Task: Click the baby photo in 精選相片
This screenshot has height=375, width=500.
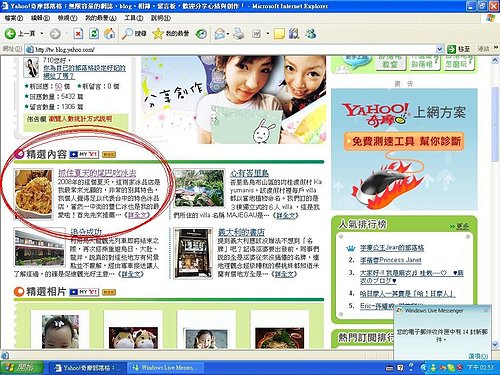Action: point(60,332)
